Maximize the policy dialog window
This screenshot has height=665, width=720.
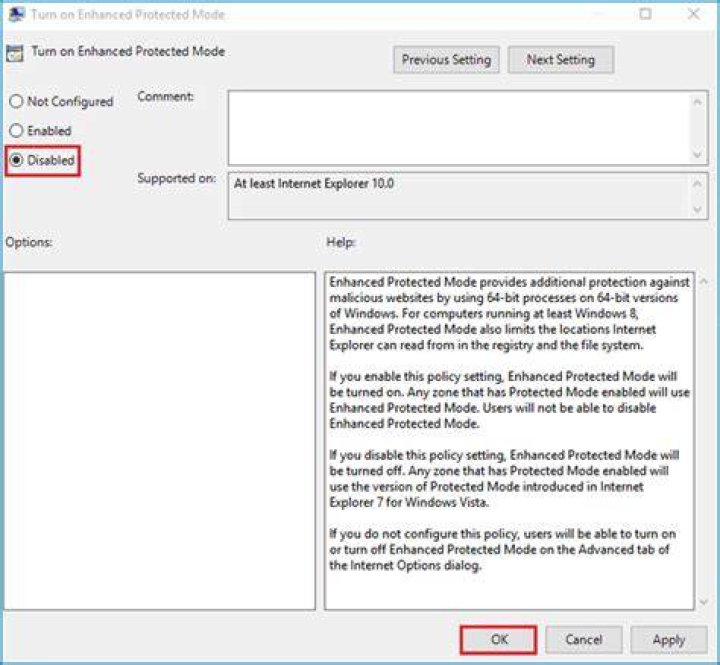(x=645, y=14)
